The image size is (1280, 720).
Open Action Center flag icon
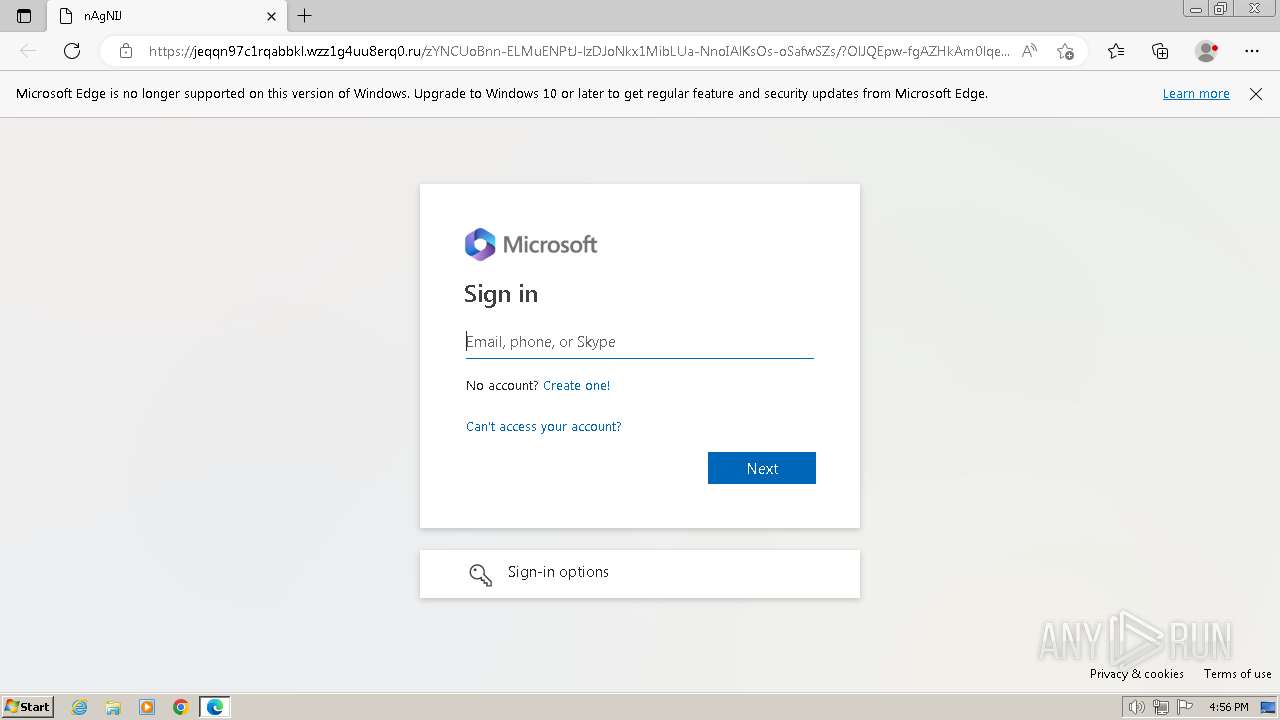pos(1185,707)
